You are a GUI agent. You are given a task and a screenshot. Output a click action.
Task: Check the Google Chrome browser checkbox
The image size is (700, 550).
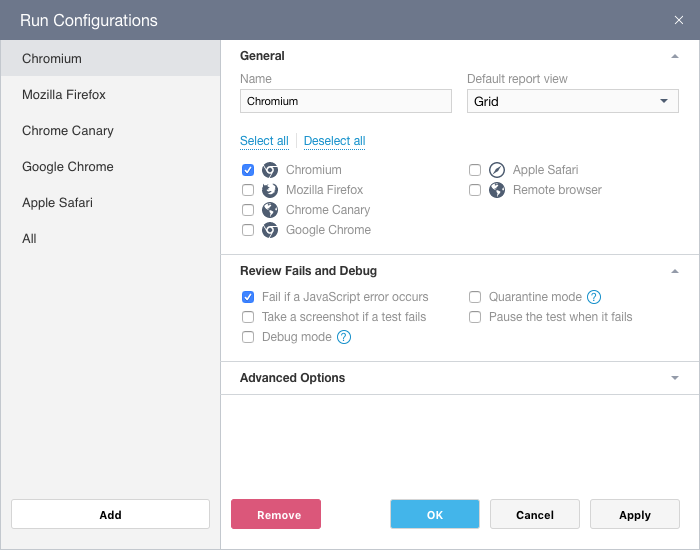tap(248, 230)
